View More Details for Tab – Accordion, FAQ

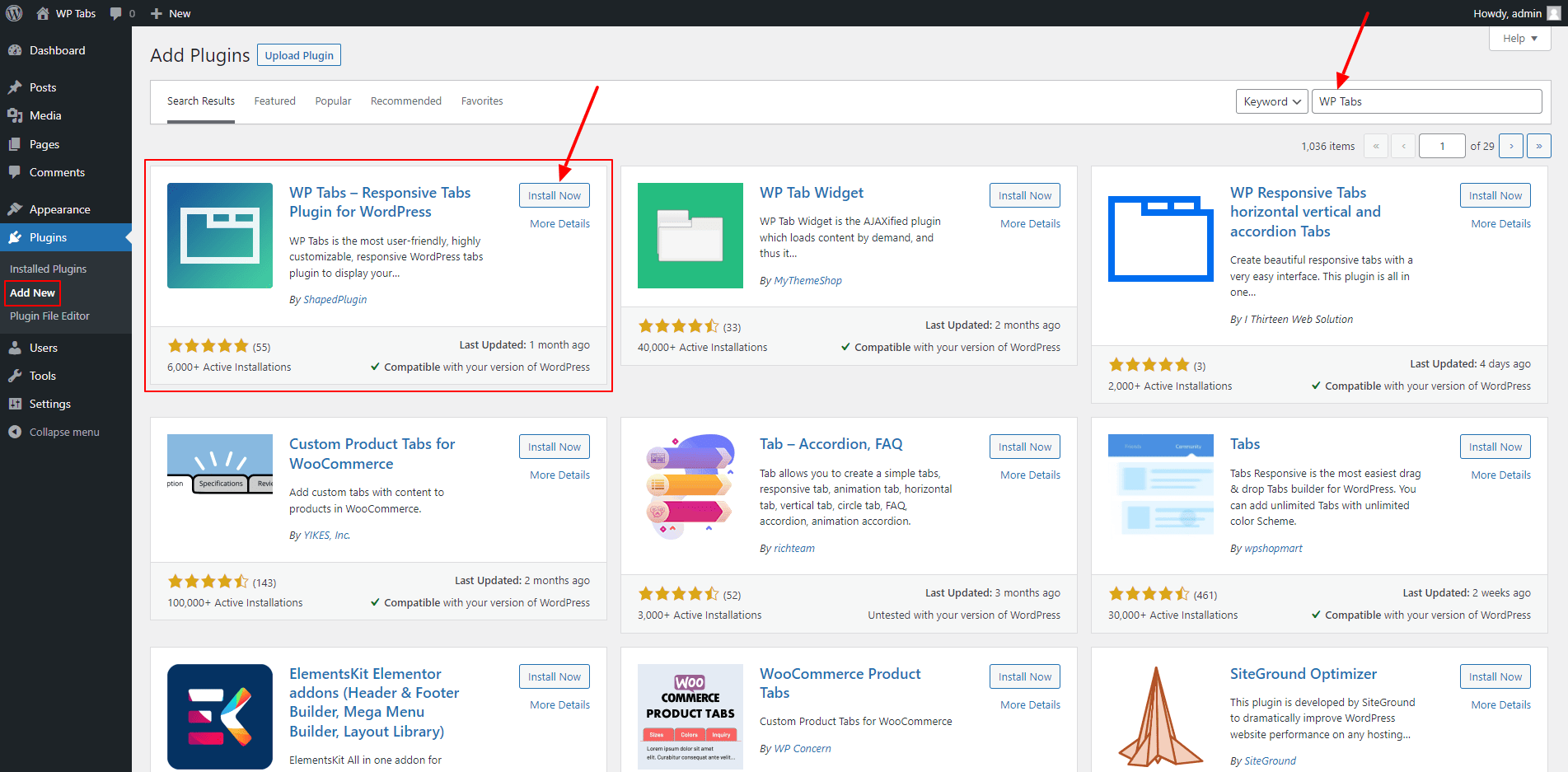point(1030,475)
